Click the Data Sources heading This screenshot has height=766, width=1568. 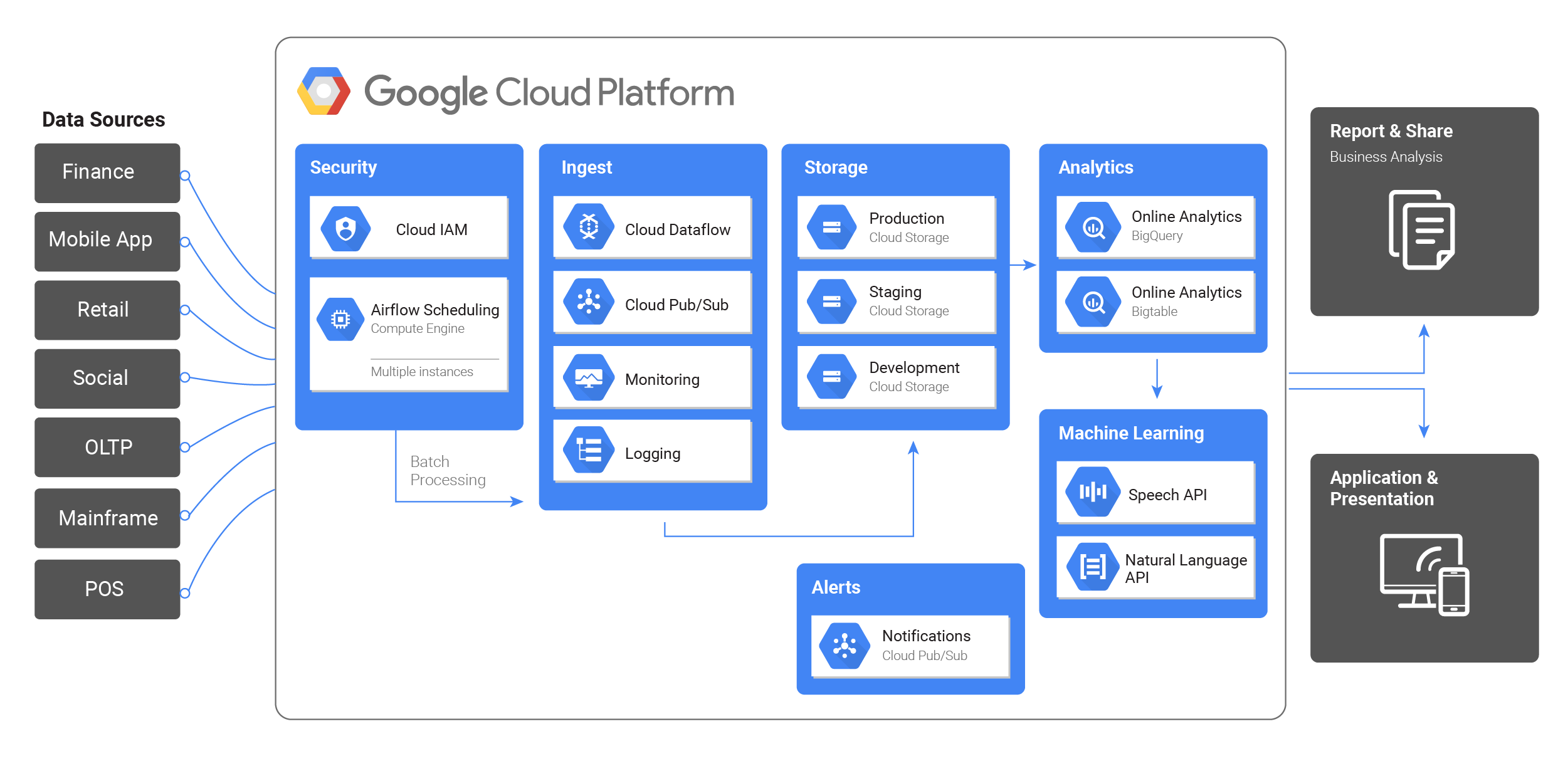coord(103,119)
